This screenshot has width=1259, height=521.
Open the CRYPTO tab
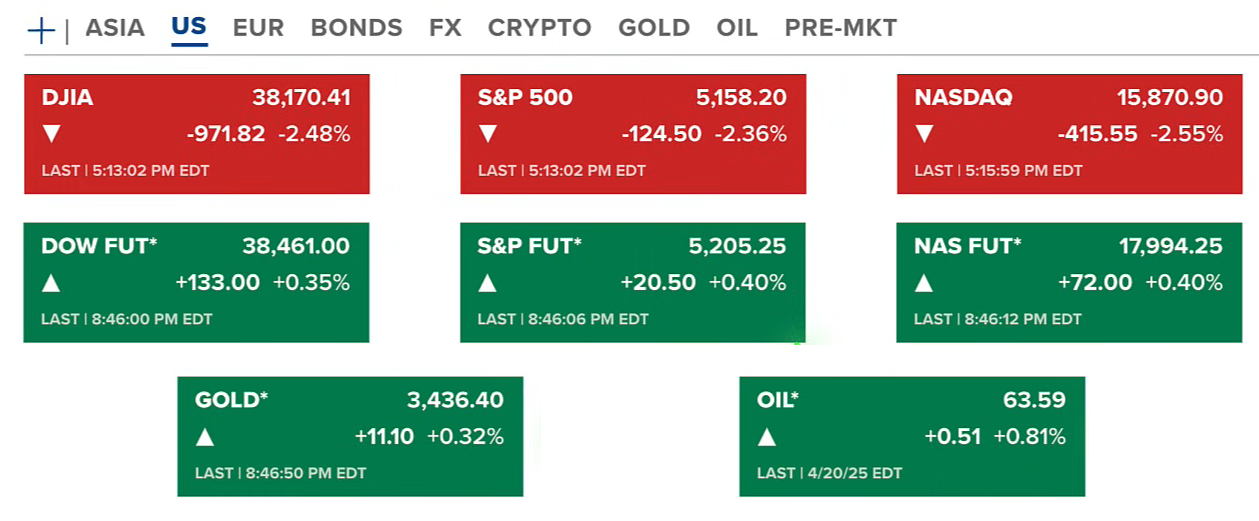539,28
